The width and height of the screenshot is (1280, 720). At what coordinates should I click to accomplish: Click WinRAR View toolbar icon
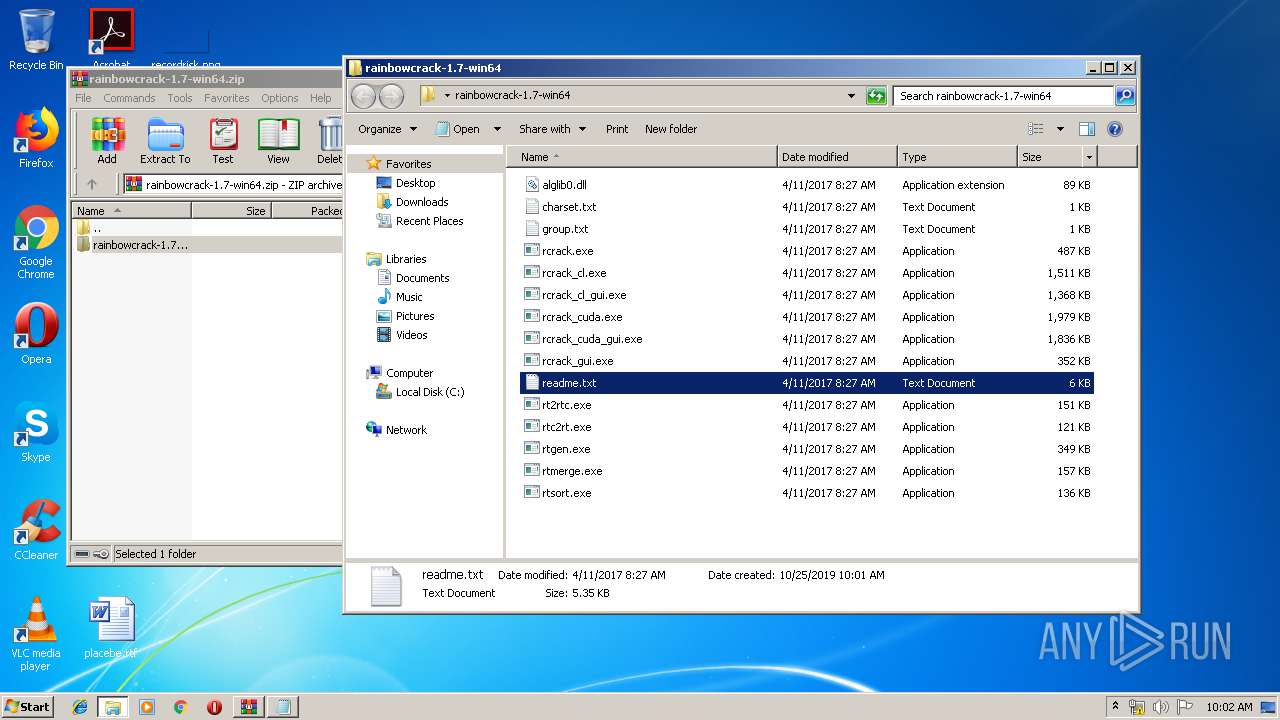tap(278, 141)
